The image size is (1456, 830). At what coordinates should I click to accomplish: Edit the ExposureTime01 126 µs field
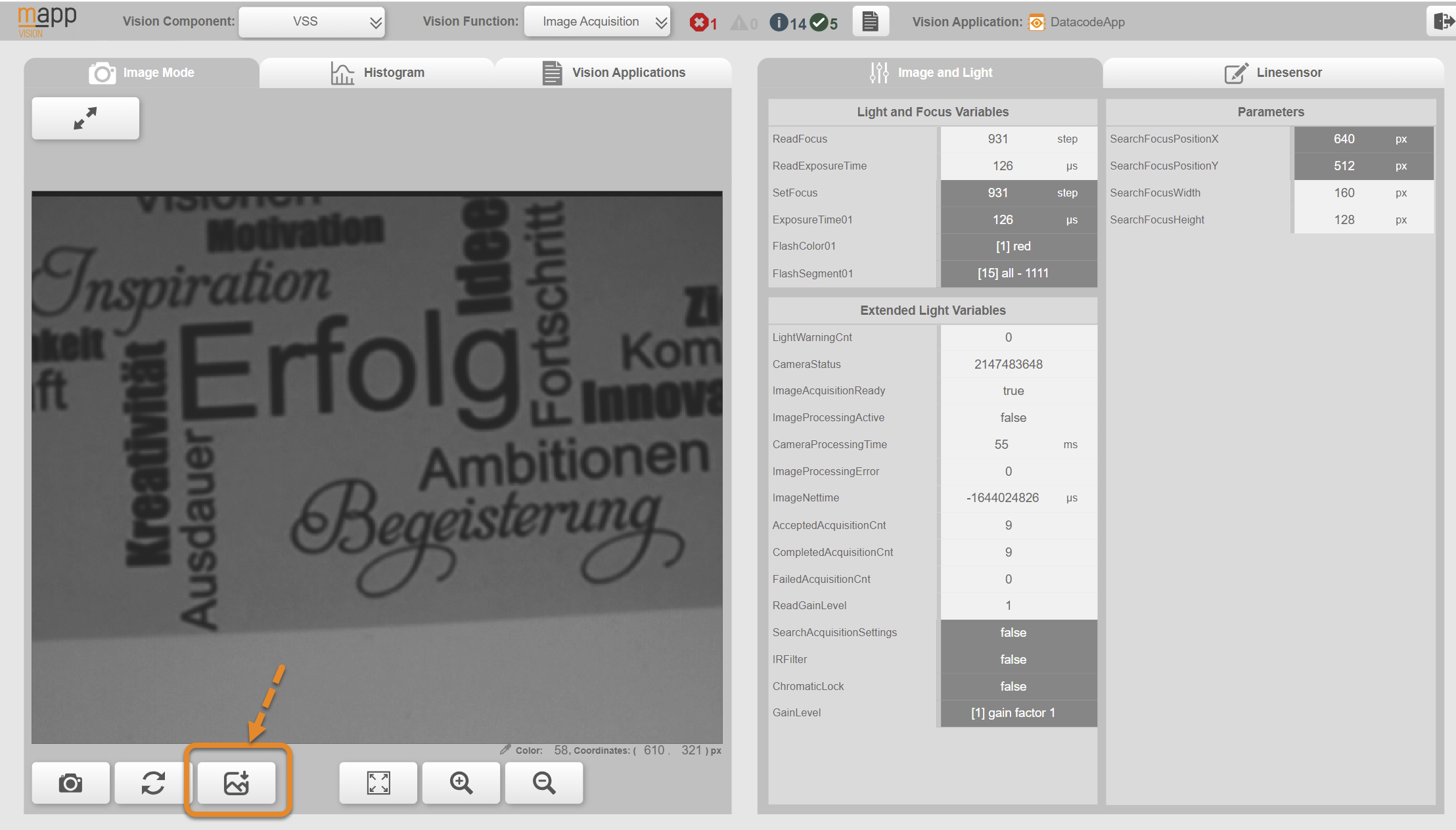click(1018, 220)
